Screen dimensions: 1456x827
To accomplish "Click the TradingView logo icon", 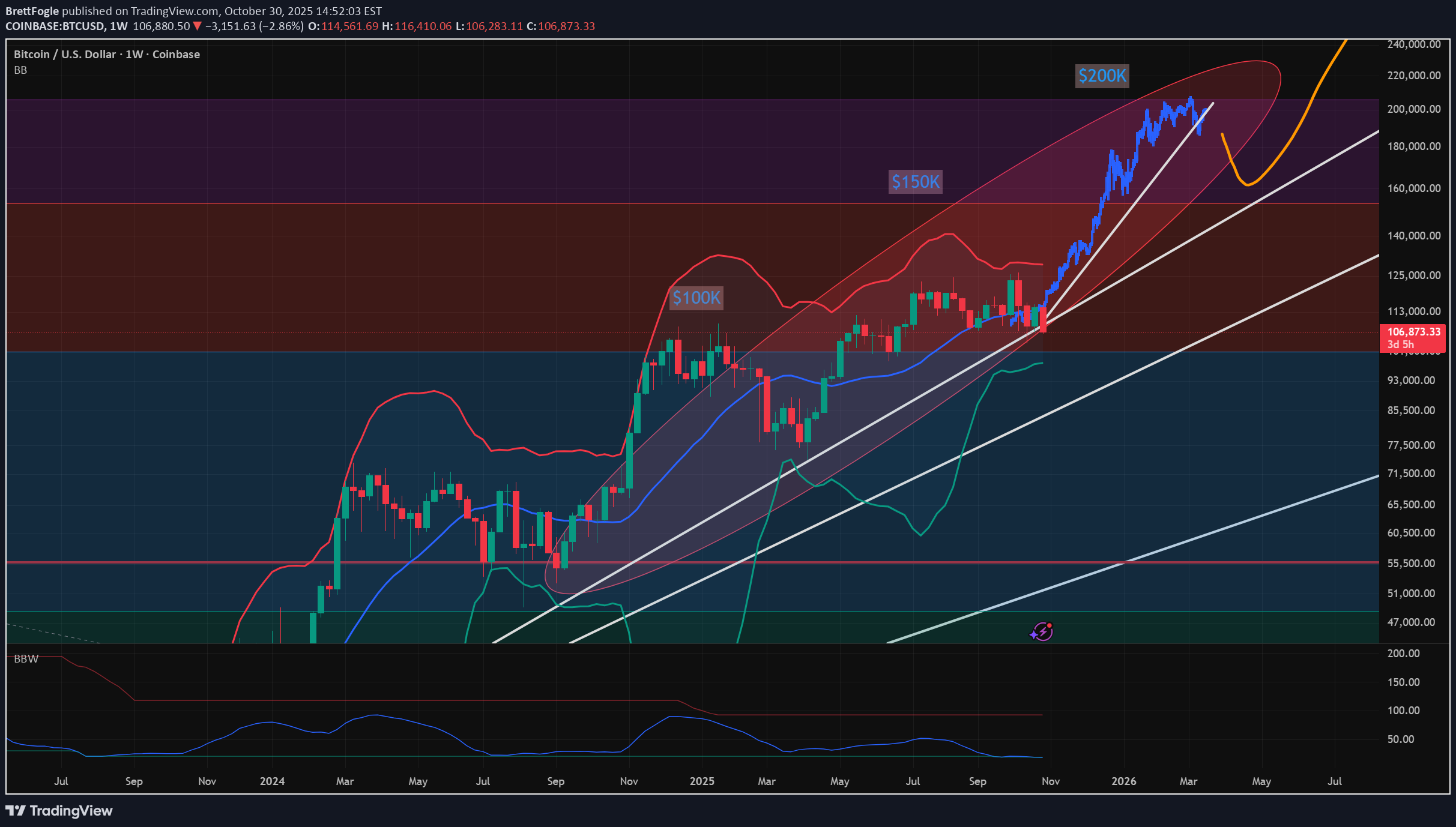I will (x=16, y=811).
